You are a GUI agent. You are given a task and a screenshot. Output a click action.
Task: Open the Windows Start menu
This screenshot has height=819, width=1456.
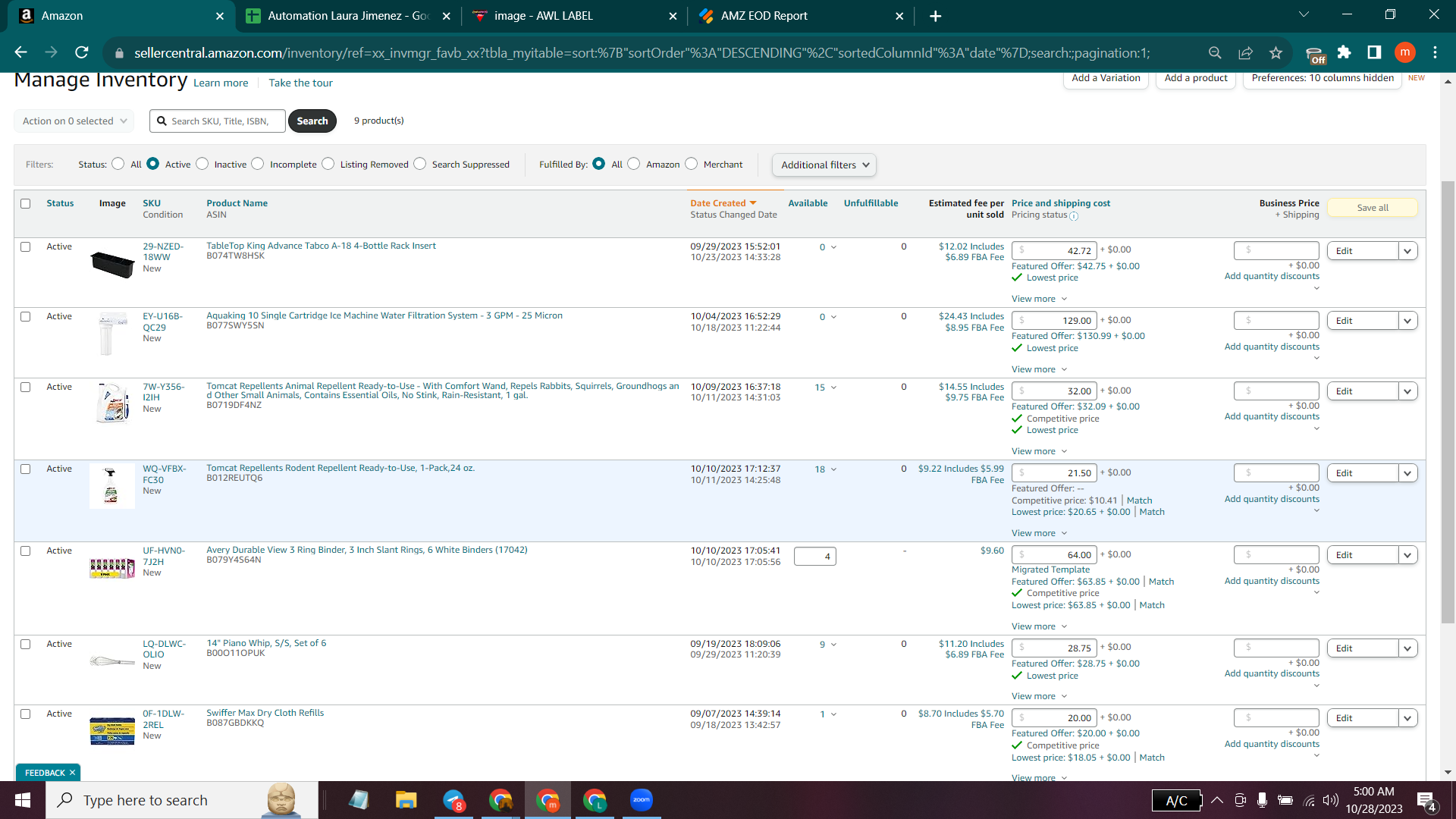23,800
